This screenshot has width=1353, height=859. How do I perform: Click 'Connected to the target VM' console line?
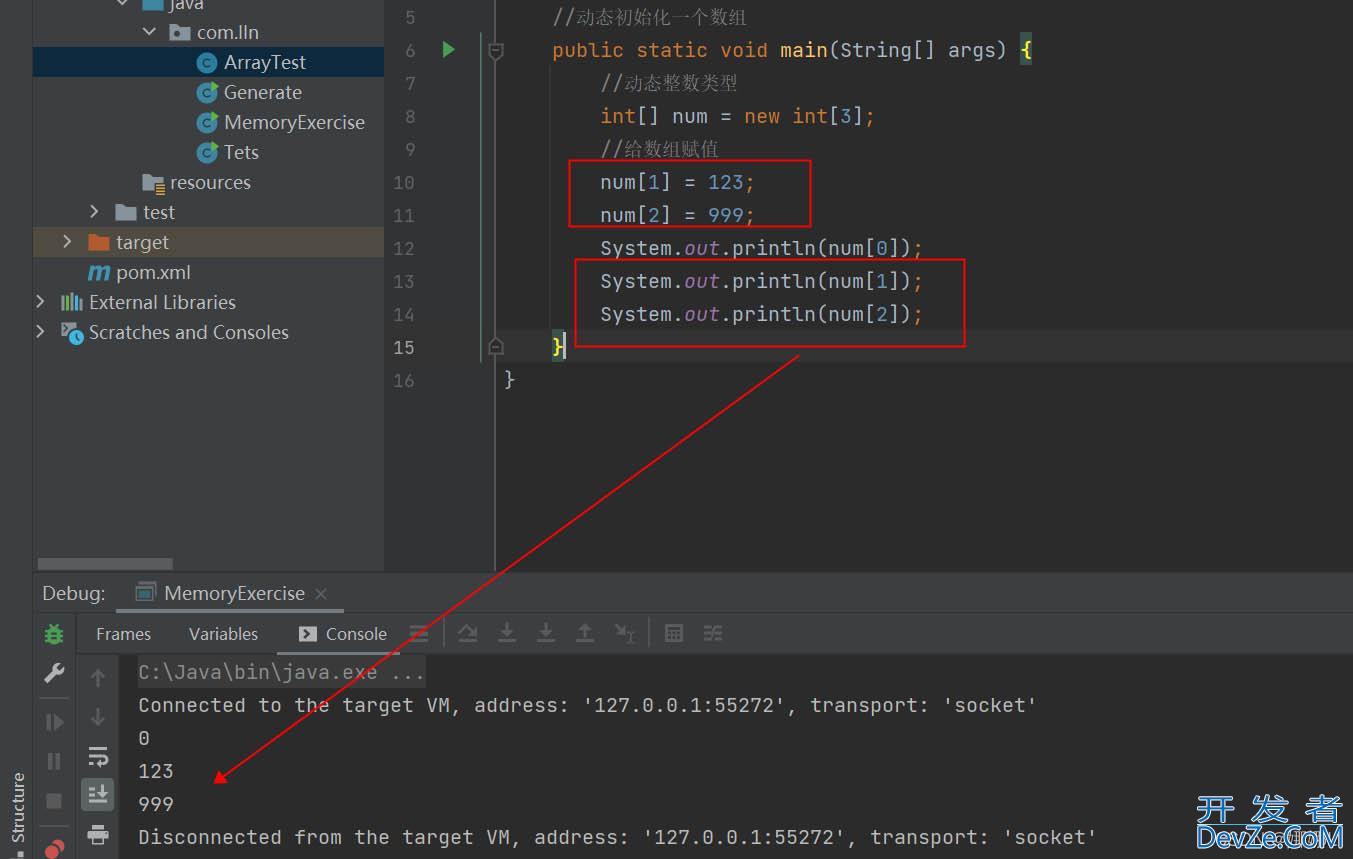[x=587, y=705]
